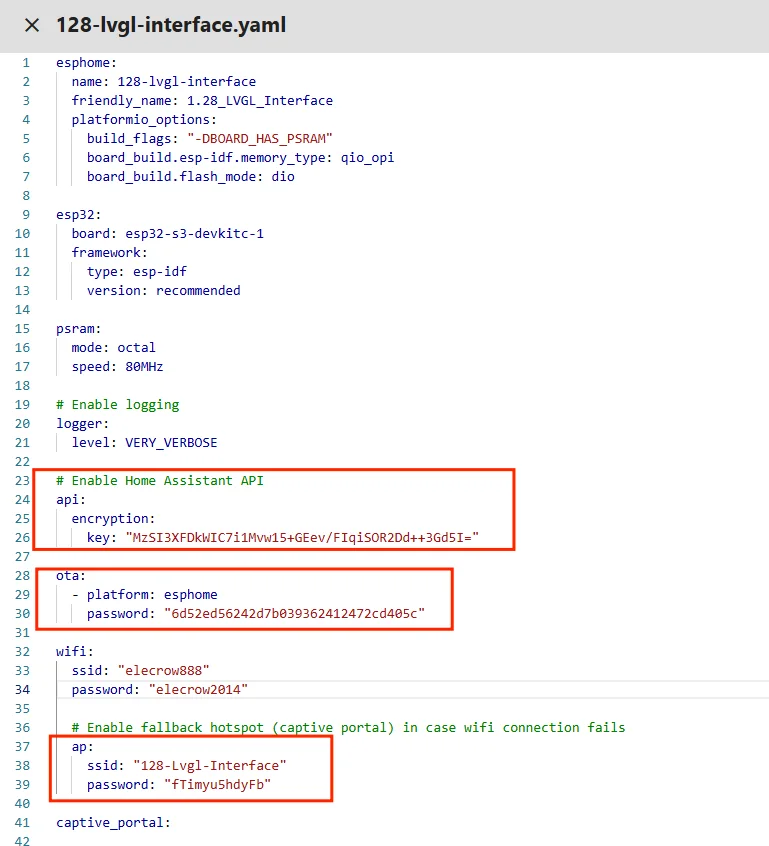
Task: Close the 128-lvgl-interface.yaml editor
Action: pos(32,25)
